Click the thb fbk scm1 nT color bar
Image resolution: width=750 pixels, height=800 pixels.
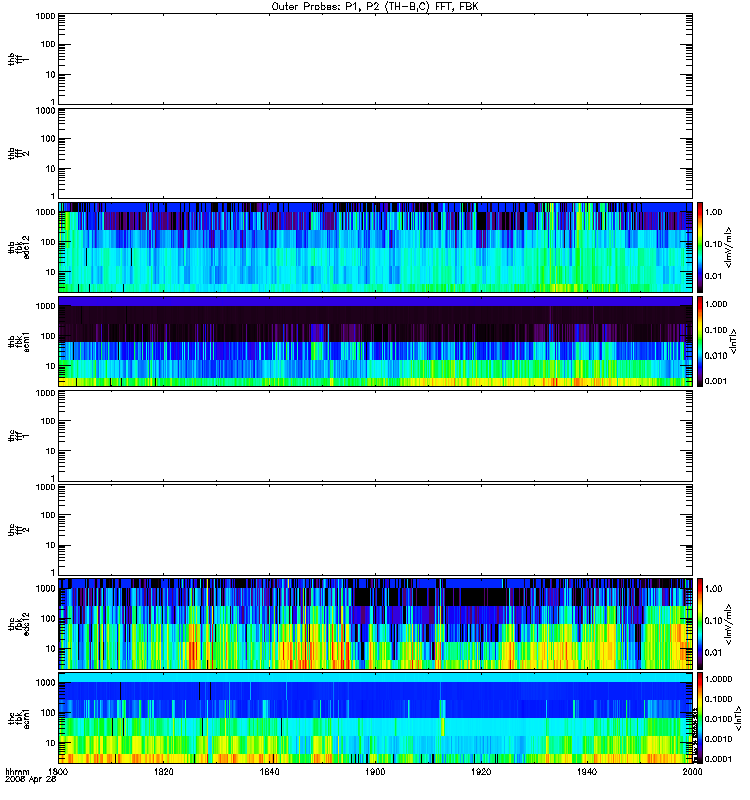(700, 341)
